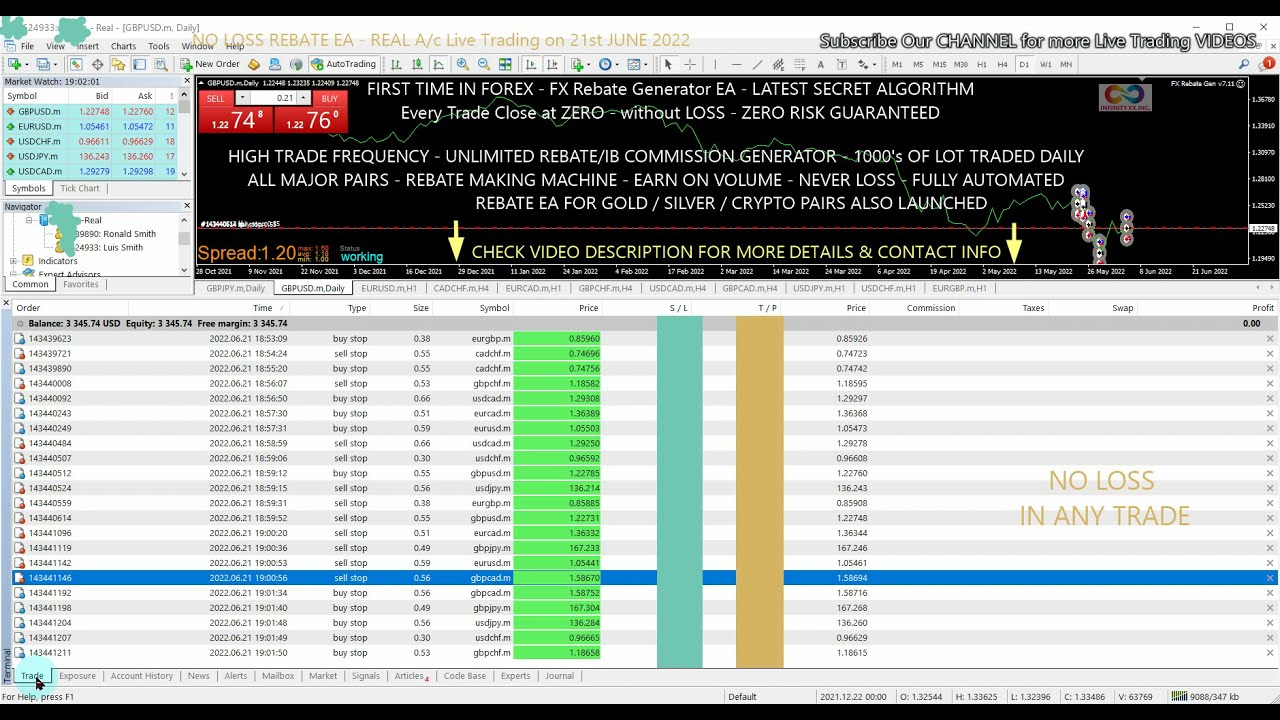Select the text 'A' tool
This screenshot has height=720, width=1280.
point(820,64)
